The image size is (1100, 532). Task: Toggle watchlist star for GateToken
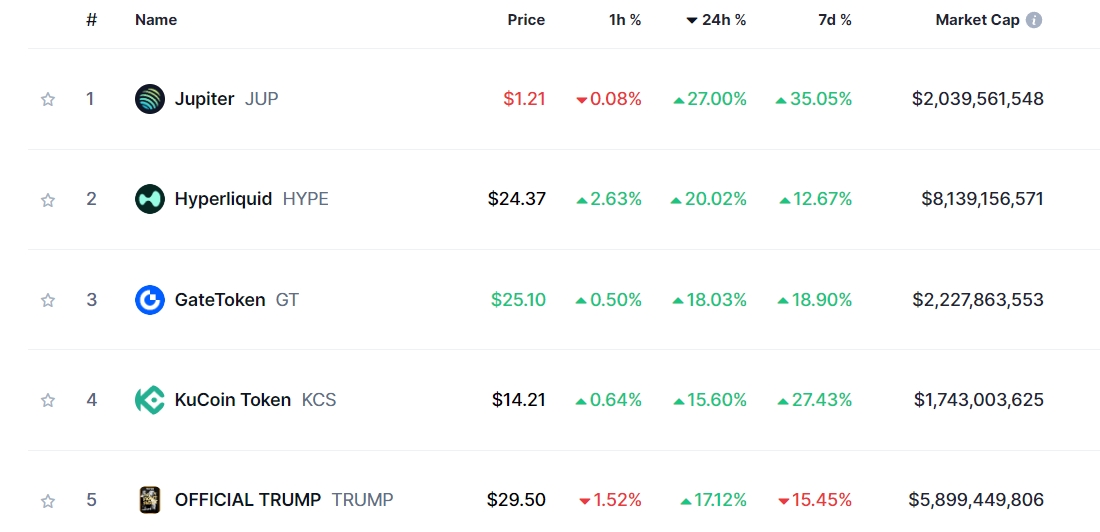pyautogui.click(x=48, y=300)
